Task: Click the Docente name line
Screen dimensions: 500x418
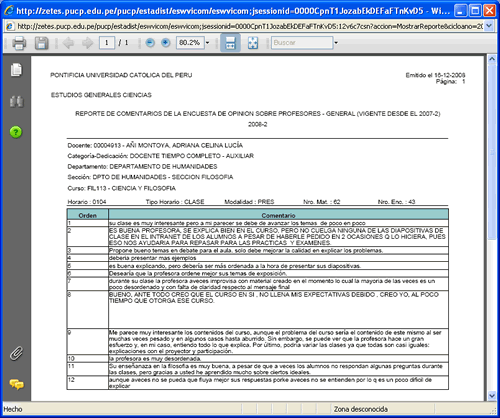Action: tap(155, 145)
